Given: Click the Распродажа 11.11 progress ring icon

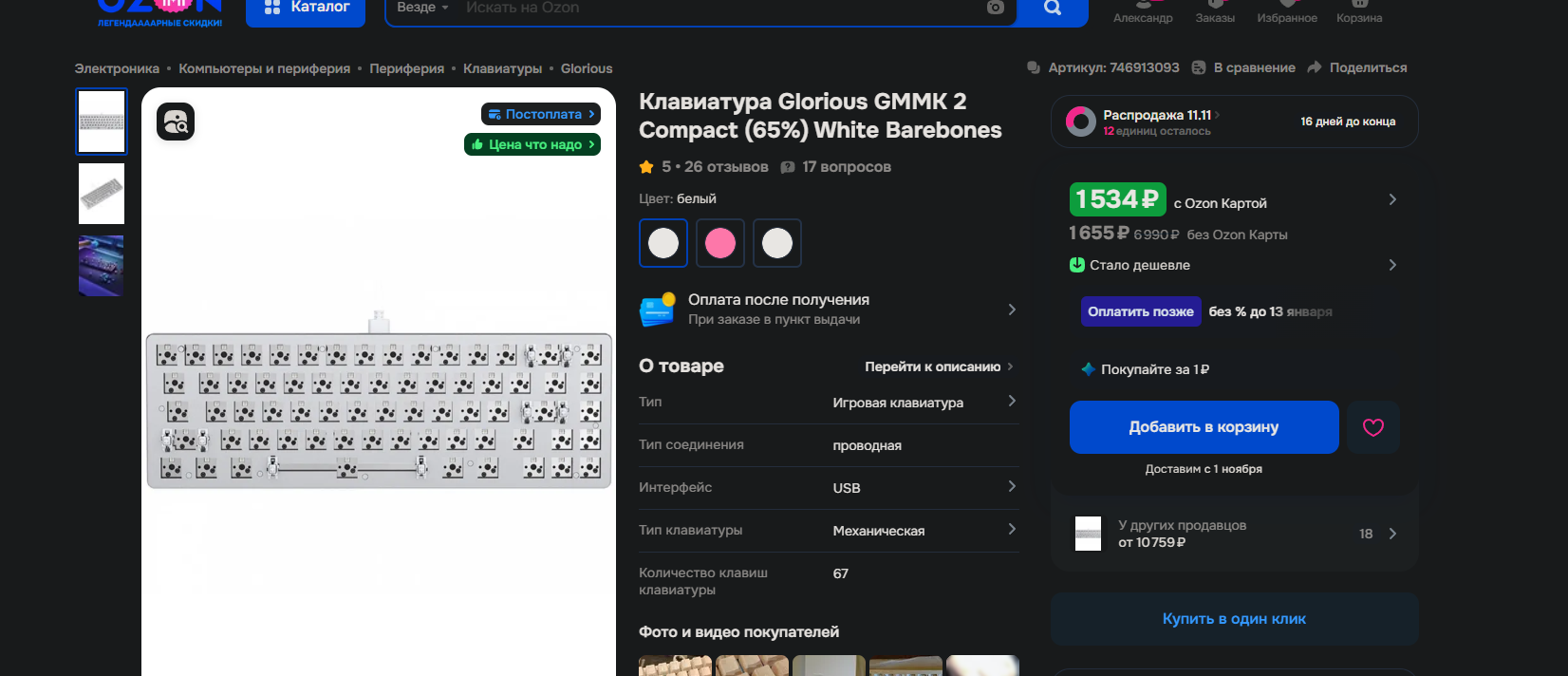Looking at the screenshot, I should coord(1081,122).
